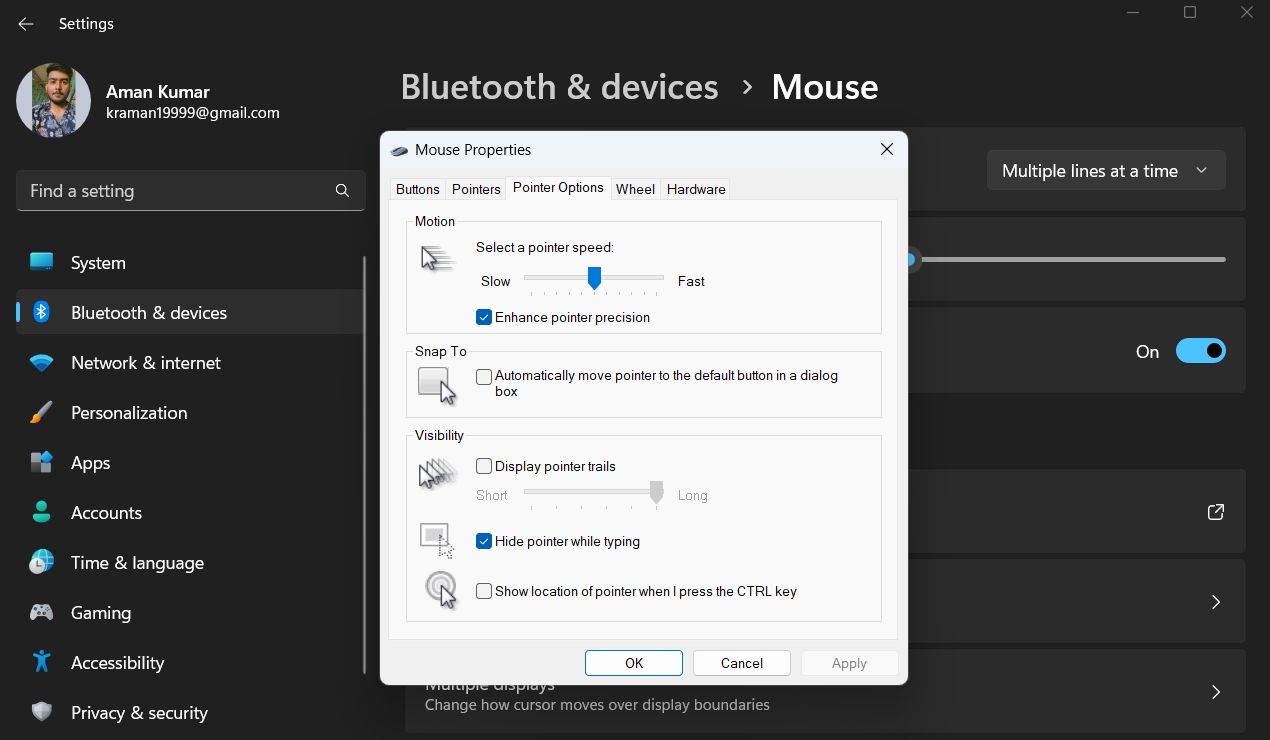
Task: Enable Display pointer trails
Action: click(x=484, y=466)
